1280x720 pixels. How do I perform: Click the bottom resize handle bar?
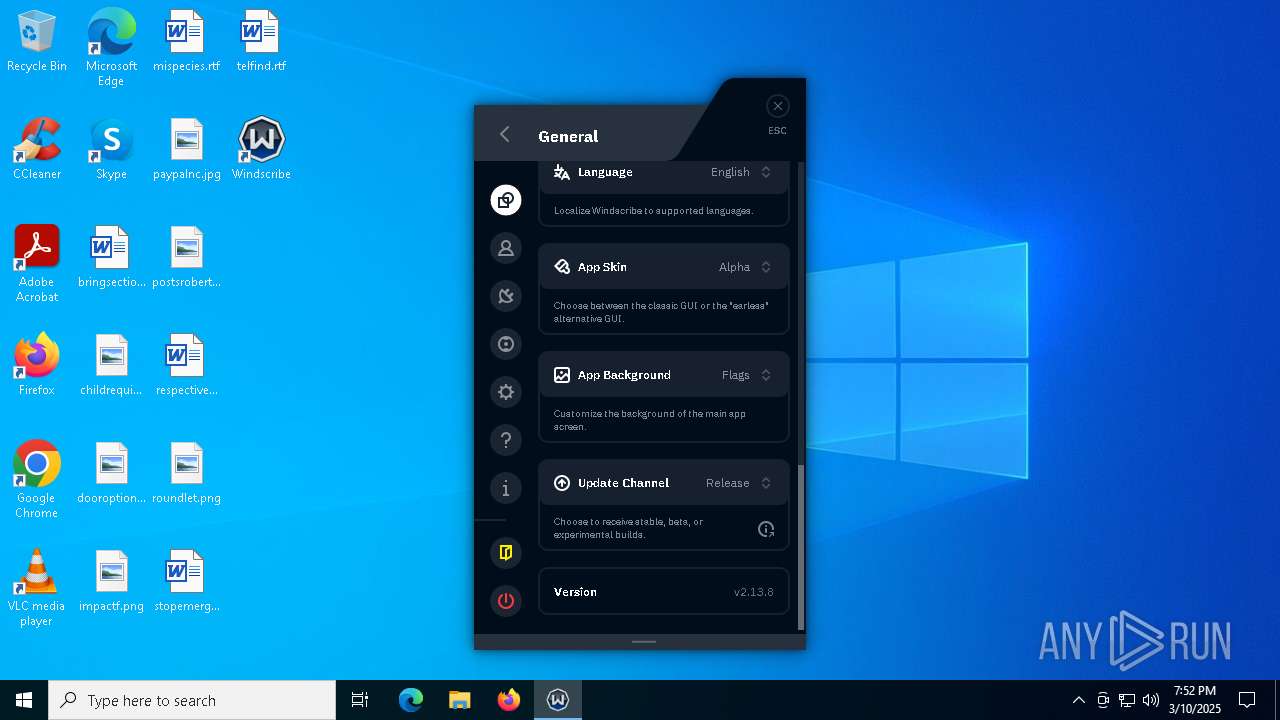pos(644,641)
